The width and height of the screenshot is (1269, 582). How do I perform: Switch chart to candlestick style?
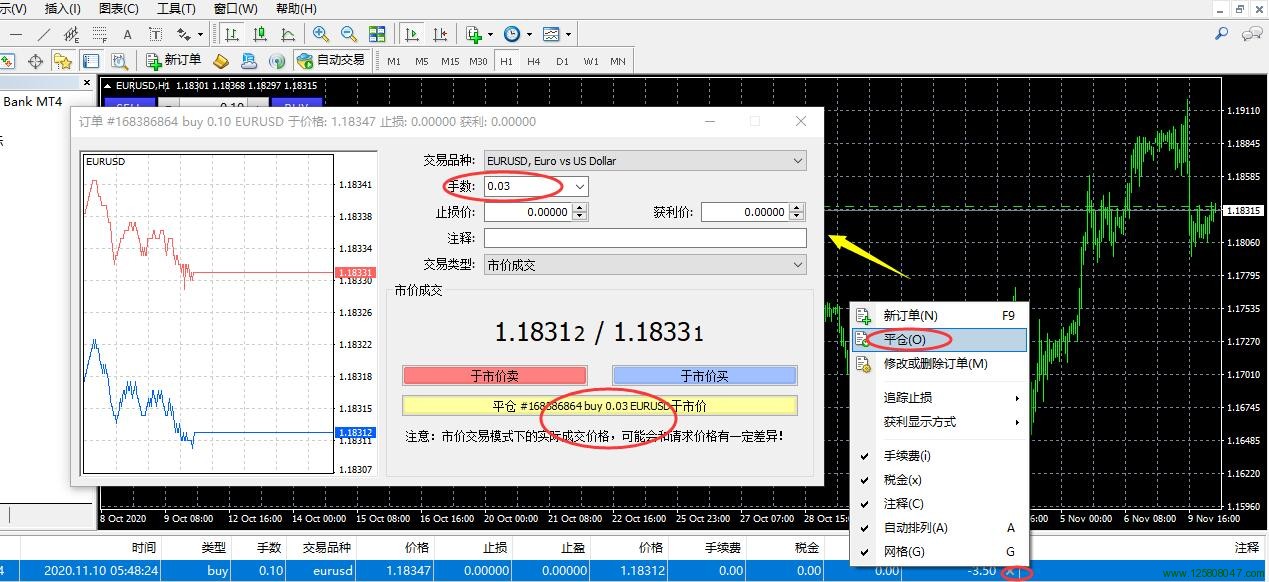tap(260, 34)
